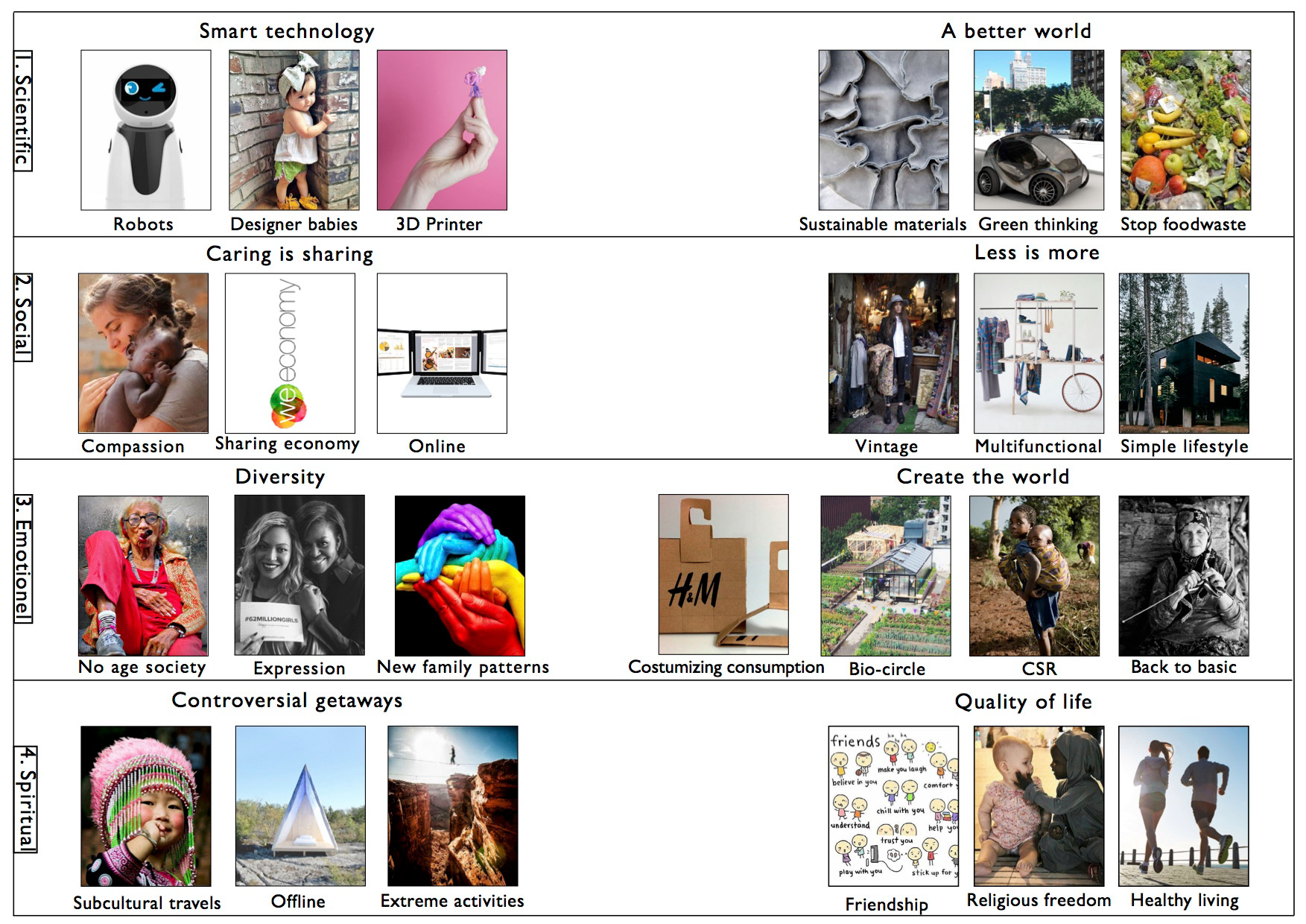Select the New family patterns colorful hands
Viewport: 1306px width, 924px height.
[460, 576]
